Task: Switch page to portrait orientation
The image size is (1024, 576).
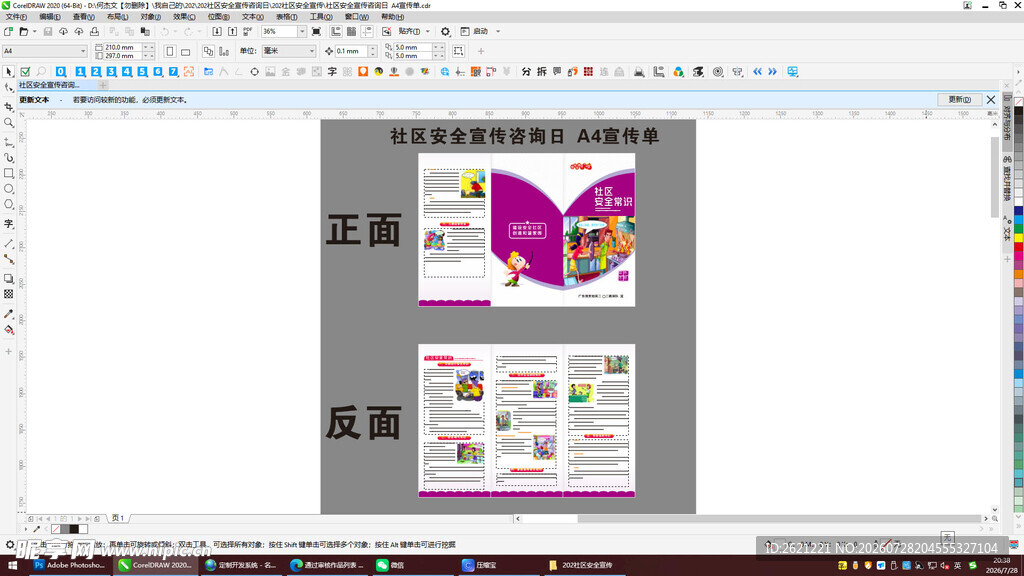Action: (170, 51)
